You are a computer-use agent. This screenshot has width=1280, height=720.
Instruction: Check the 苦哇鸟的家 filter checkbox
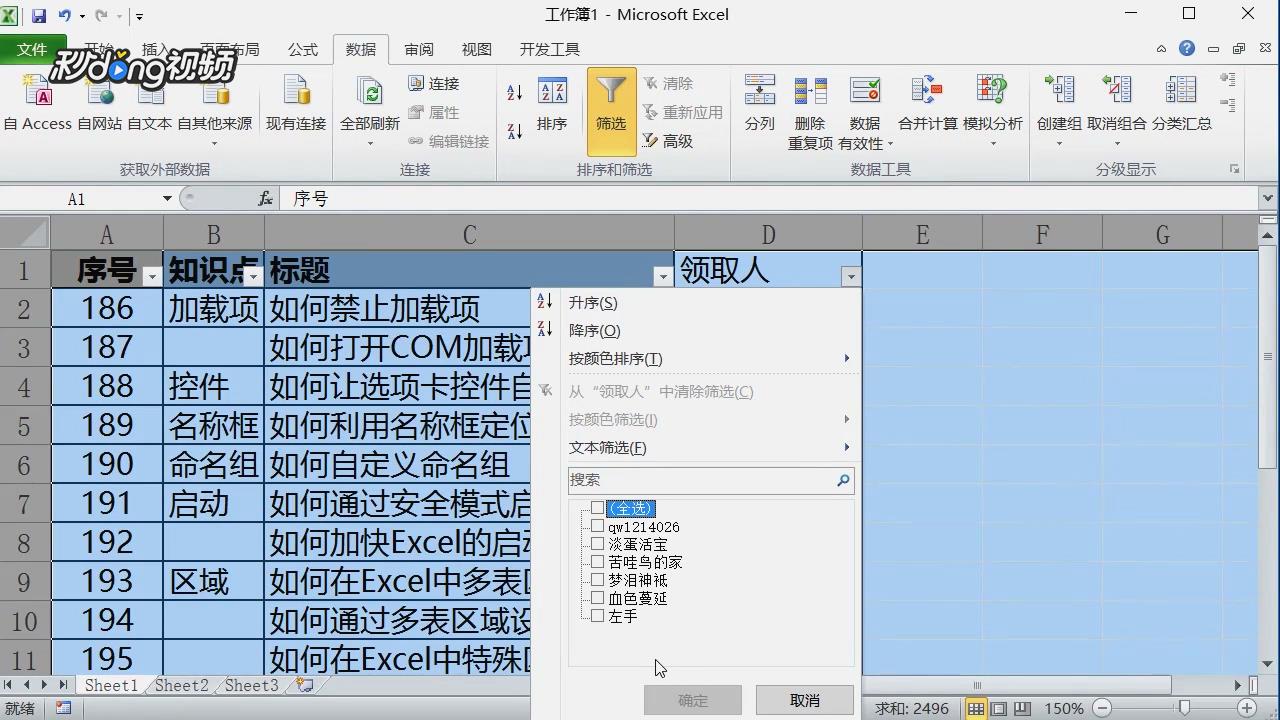tap(597, 562)
